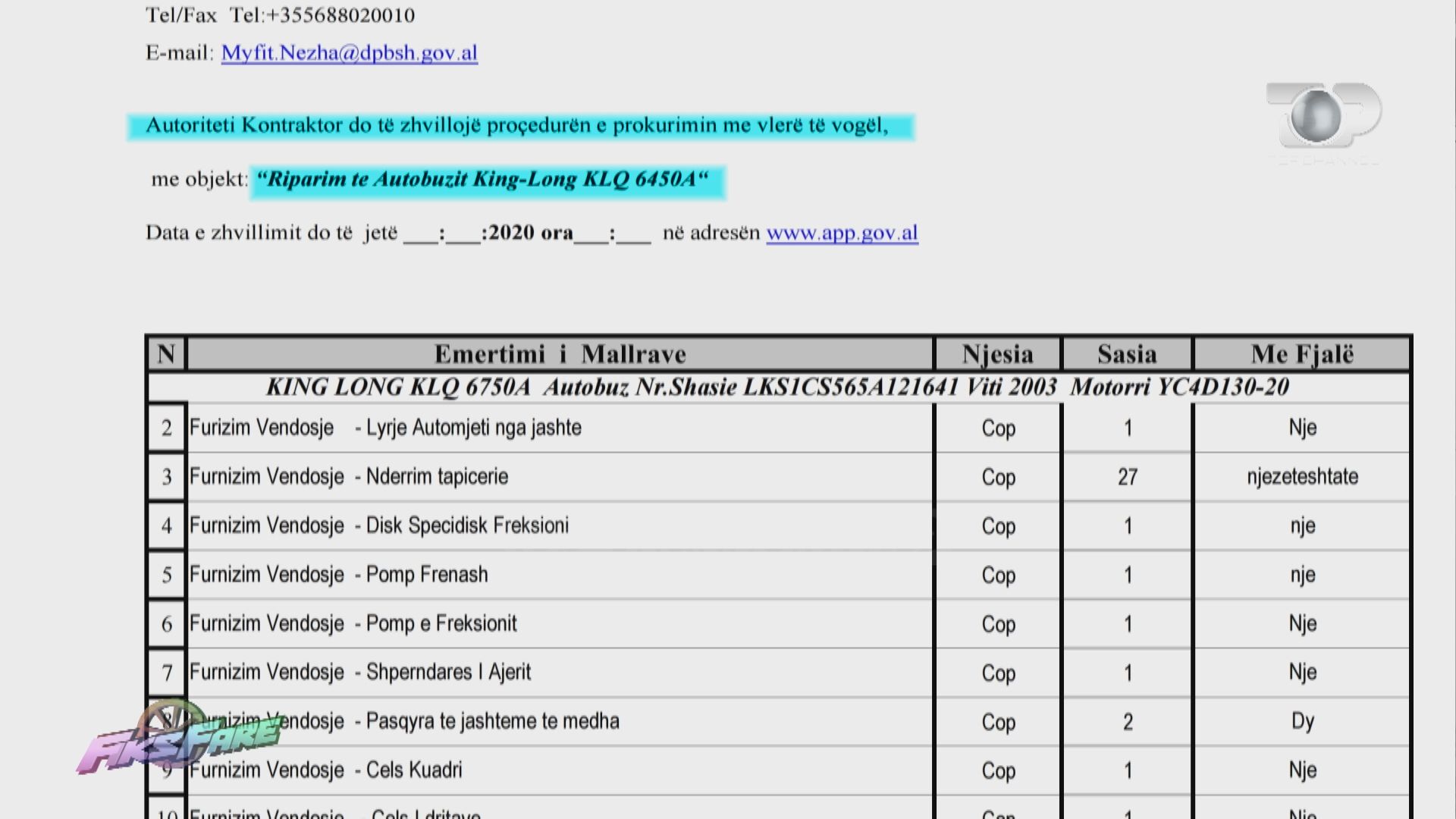Image resolution: width=1456 pixels, height=819 pixels.
Task: Click the 'Dy' cell
Action: click(1302, 722)
